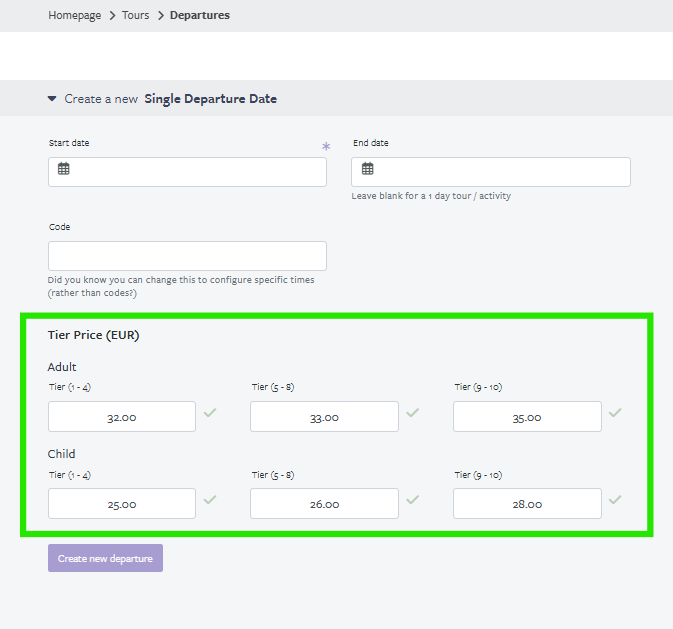This screenshot has height=629, width=673.
Task: Edit Child Tier (1 - 4) price 25.00
Action: (122, 503)
